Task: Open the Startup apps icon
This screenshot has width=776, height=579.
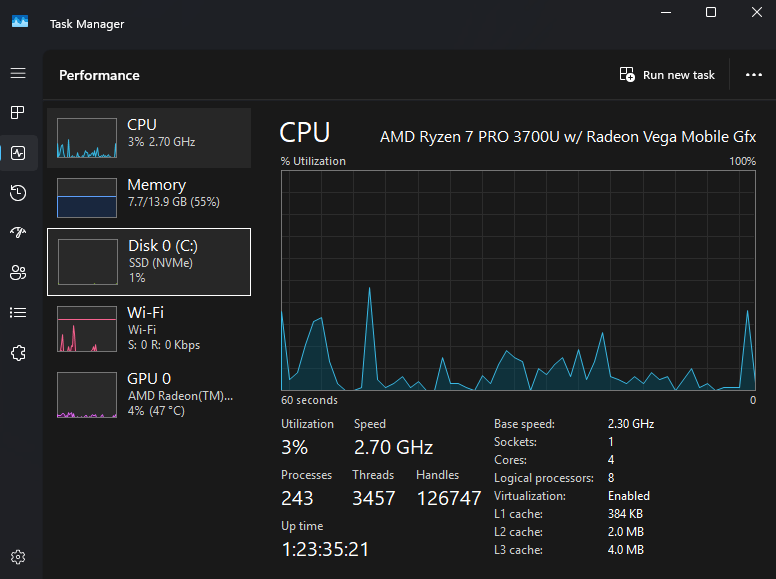Action: tap(18, 232)
